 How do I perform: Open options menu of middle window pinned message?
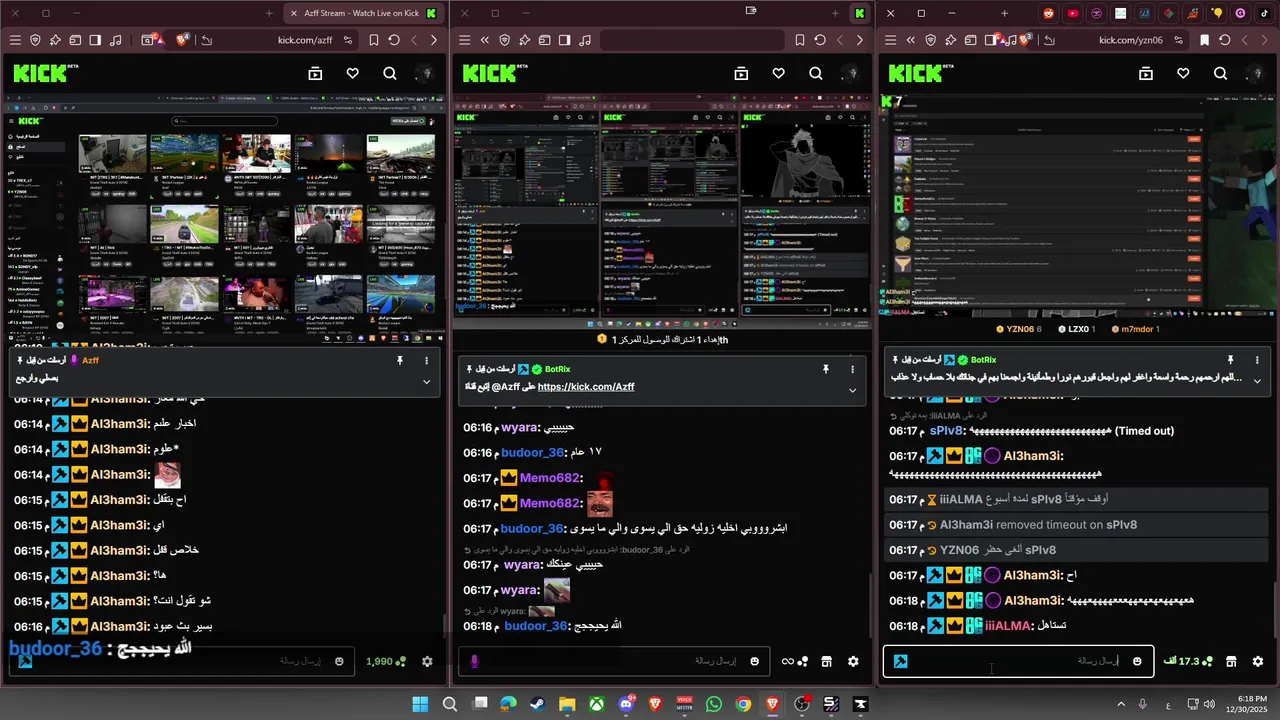pos(853,369)
